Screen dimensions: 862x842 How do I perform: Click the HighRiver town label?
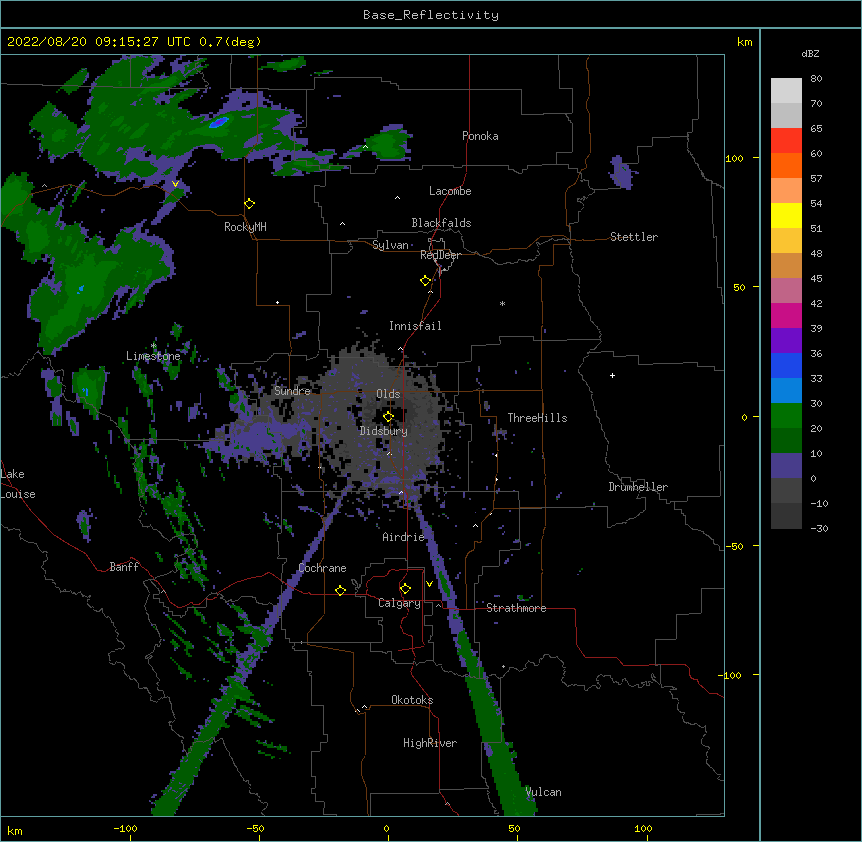coord(430,743)
